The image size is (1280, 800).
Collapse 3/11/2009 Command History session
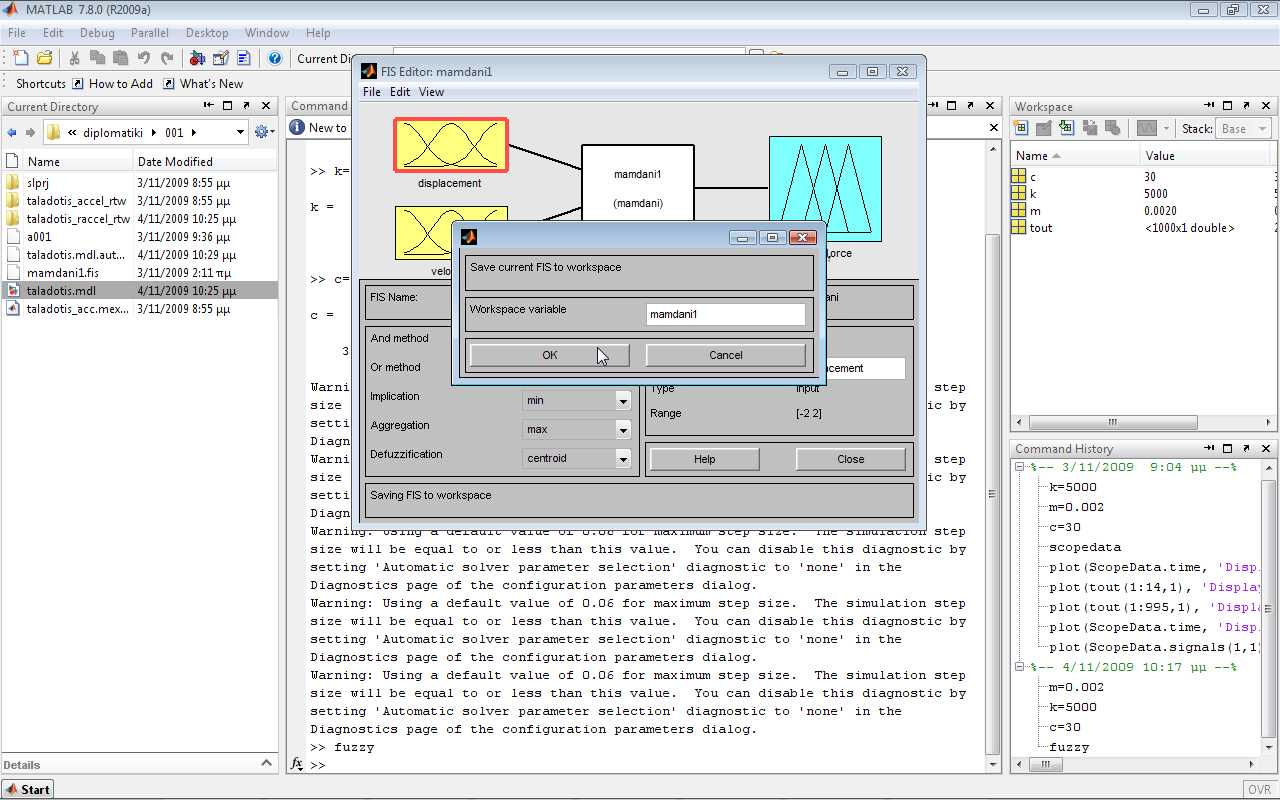tap(1019, 467)
